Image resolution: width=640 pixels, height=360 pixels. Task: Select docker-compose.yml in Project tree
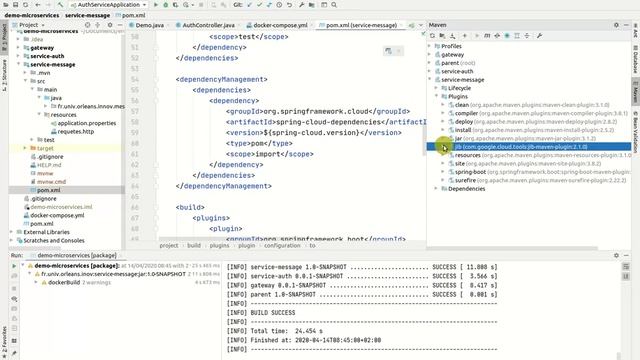click(x=54, y=215)
